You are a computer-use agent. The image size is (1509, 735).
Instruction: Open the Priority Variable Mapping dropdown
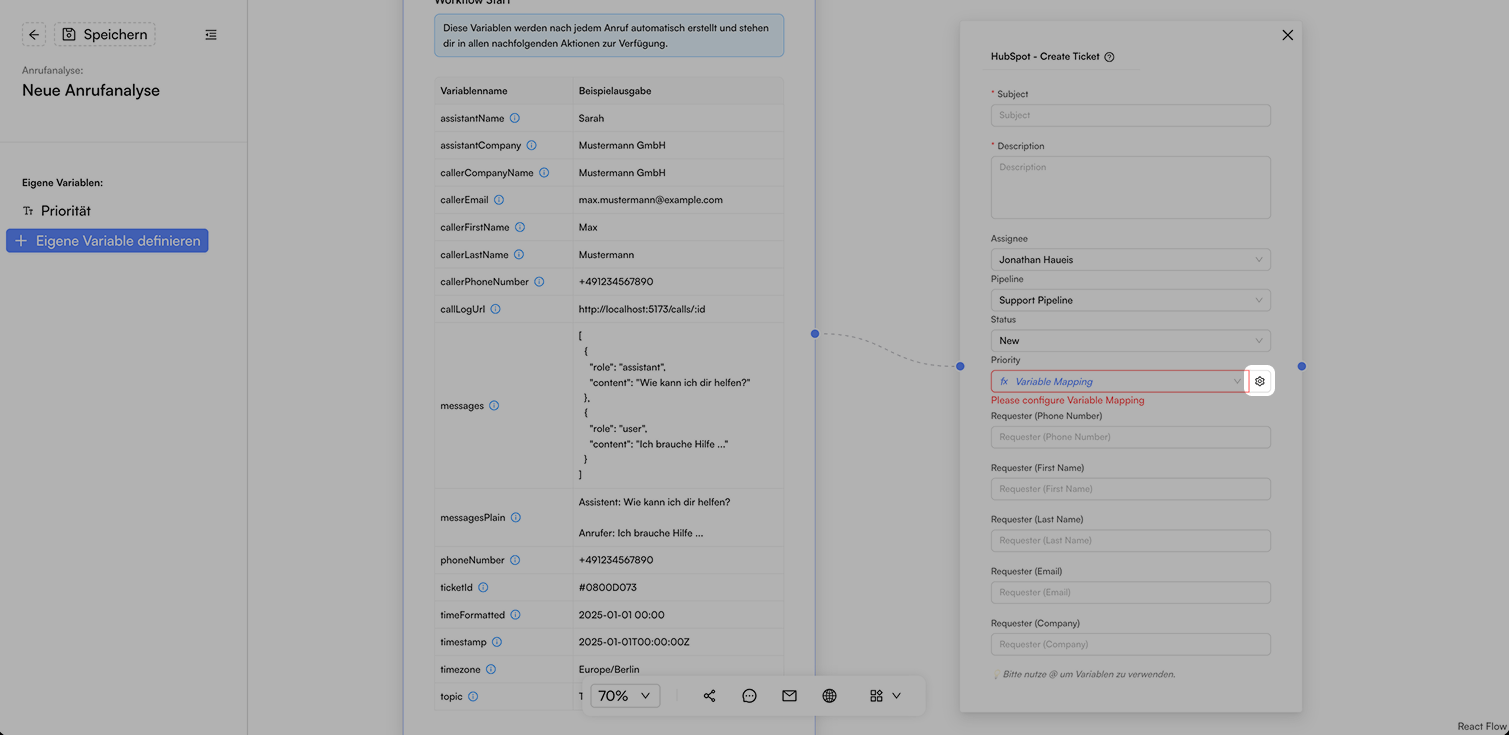1119,382
